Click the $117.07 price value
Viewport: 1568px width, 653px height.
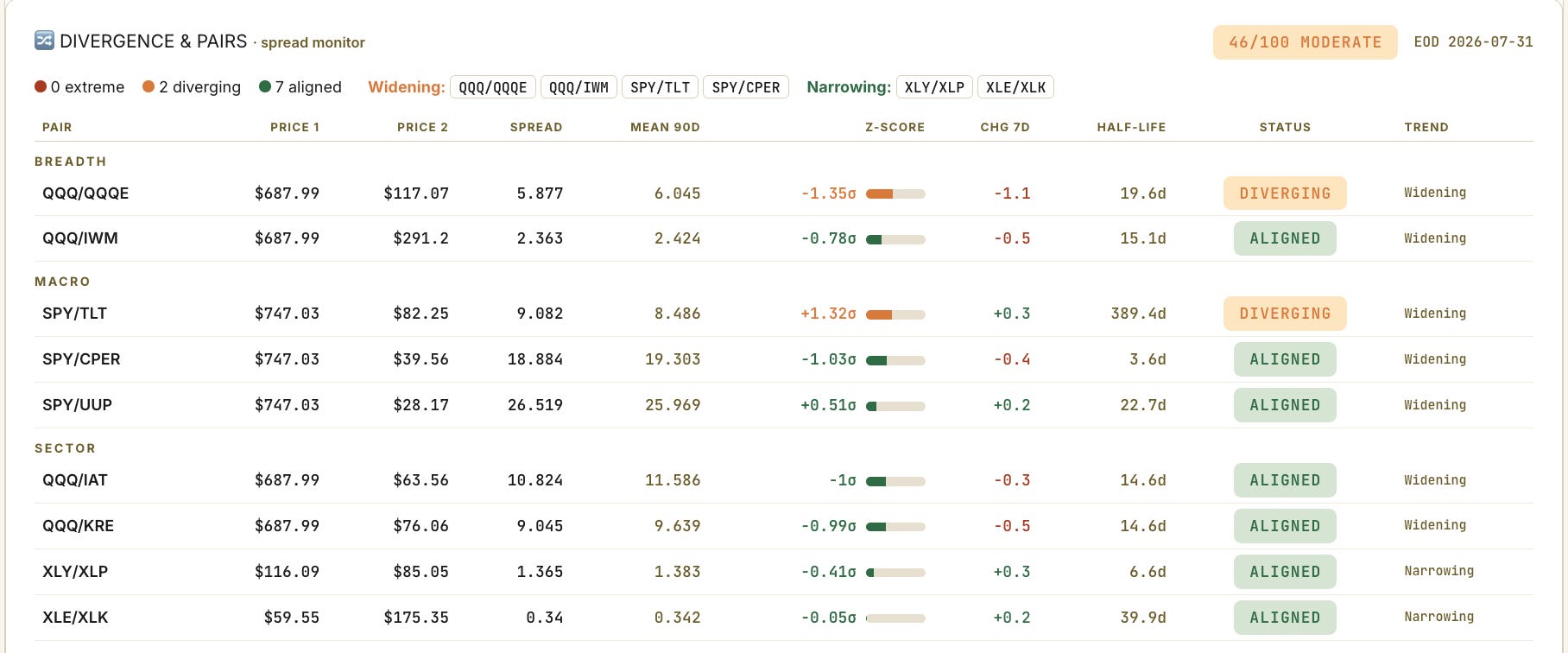[416, 193]
